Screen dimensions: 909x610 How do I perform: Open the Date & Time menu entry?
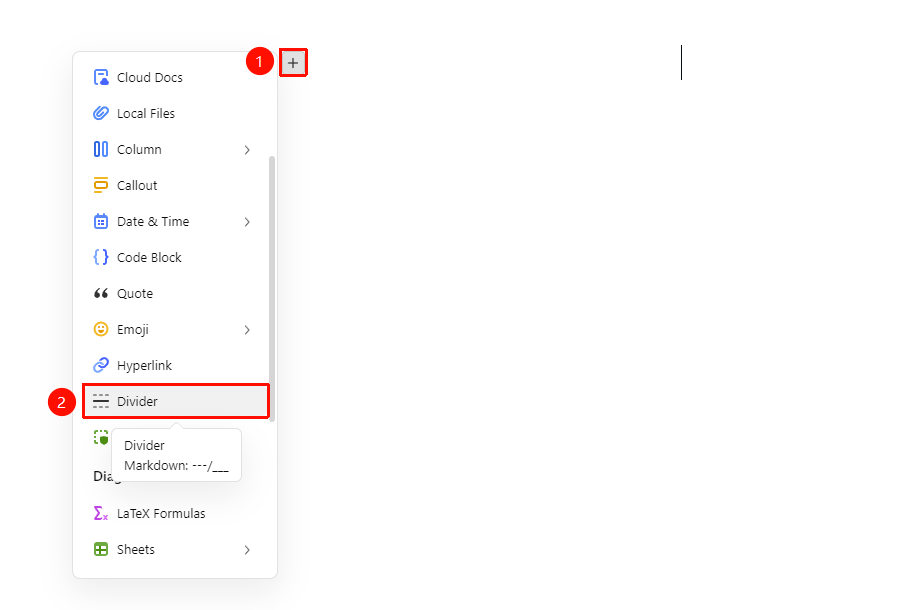pos(175,221)
